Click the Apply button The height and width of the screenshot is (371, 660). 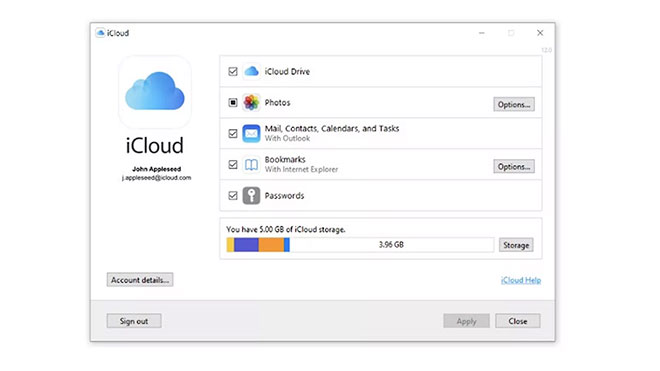click(466, 321)
